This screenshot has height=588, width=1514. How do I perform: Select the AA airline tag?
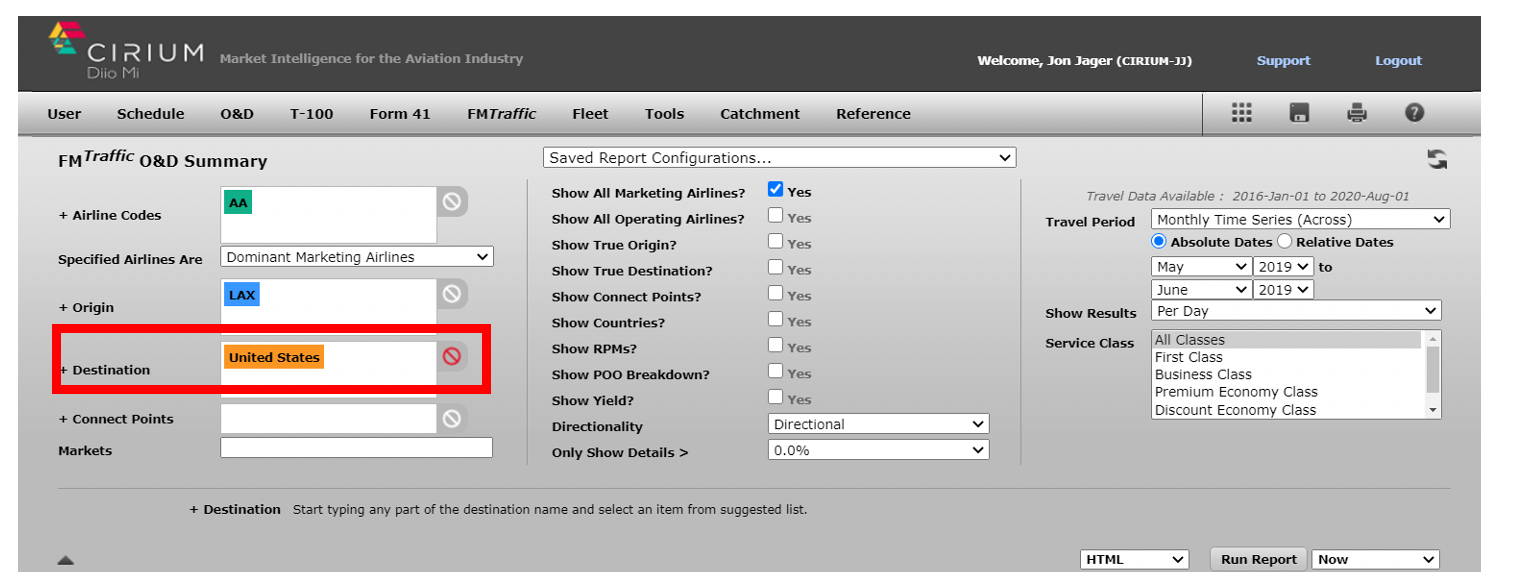coord(238,203)
